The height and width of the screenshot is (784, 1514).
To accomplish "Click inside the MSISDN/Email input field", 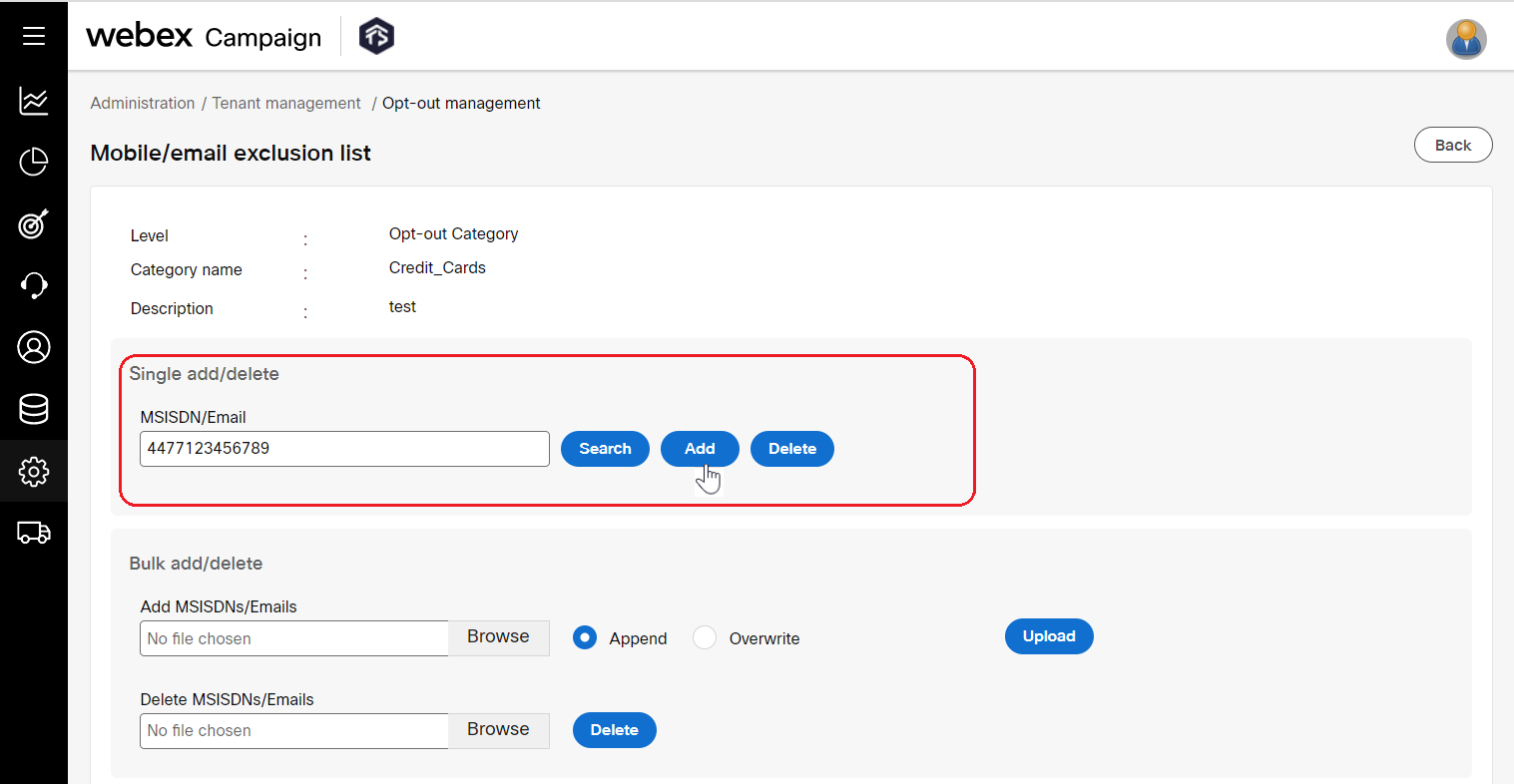I will 343,449.
